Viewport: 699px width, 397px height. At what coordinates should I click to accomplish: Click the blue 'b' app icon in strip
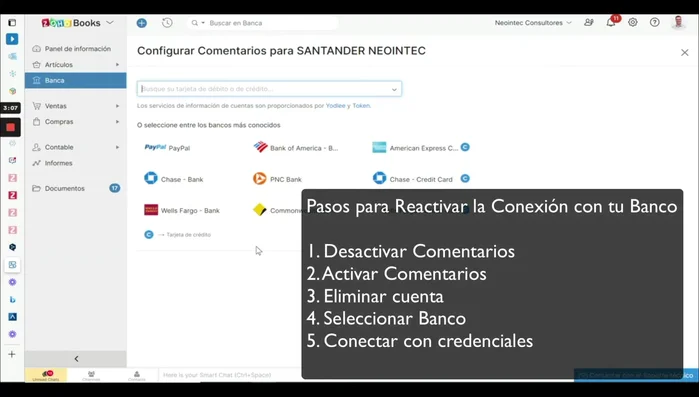click(x=12, y=299)
